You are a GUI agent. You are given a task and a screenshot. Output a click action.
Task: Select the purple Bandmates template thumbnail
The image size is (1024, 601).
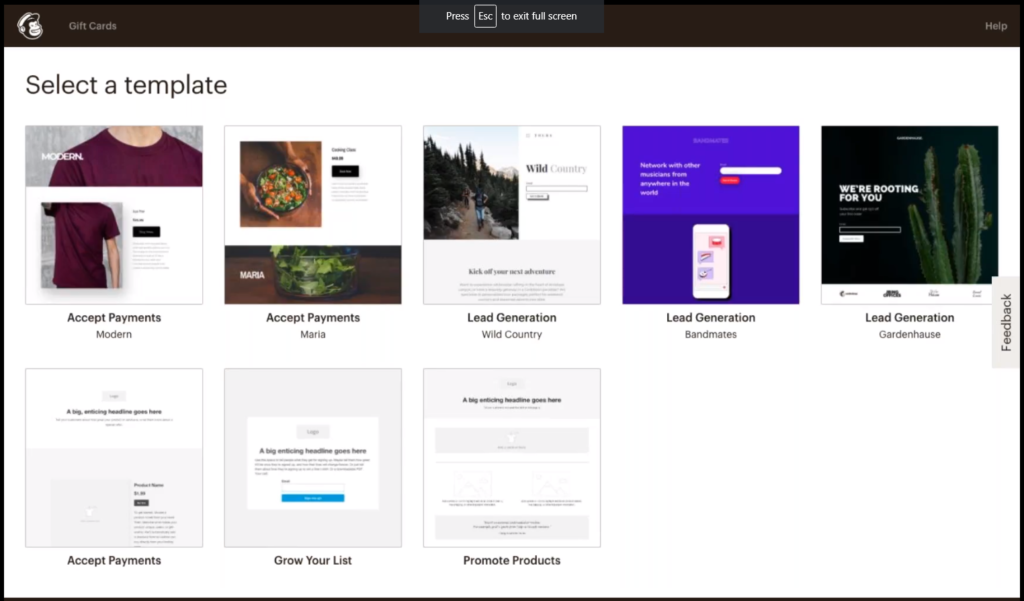click(x=711, y=214)
